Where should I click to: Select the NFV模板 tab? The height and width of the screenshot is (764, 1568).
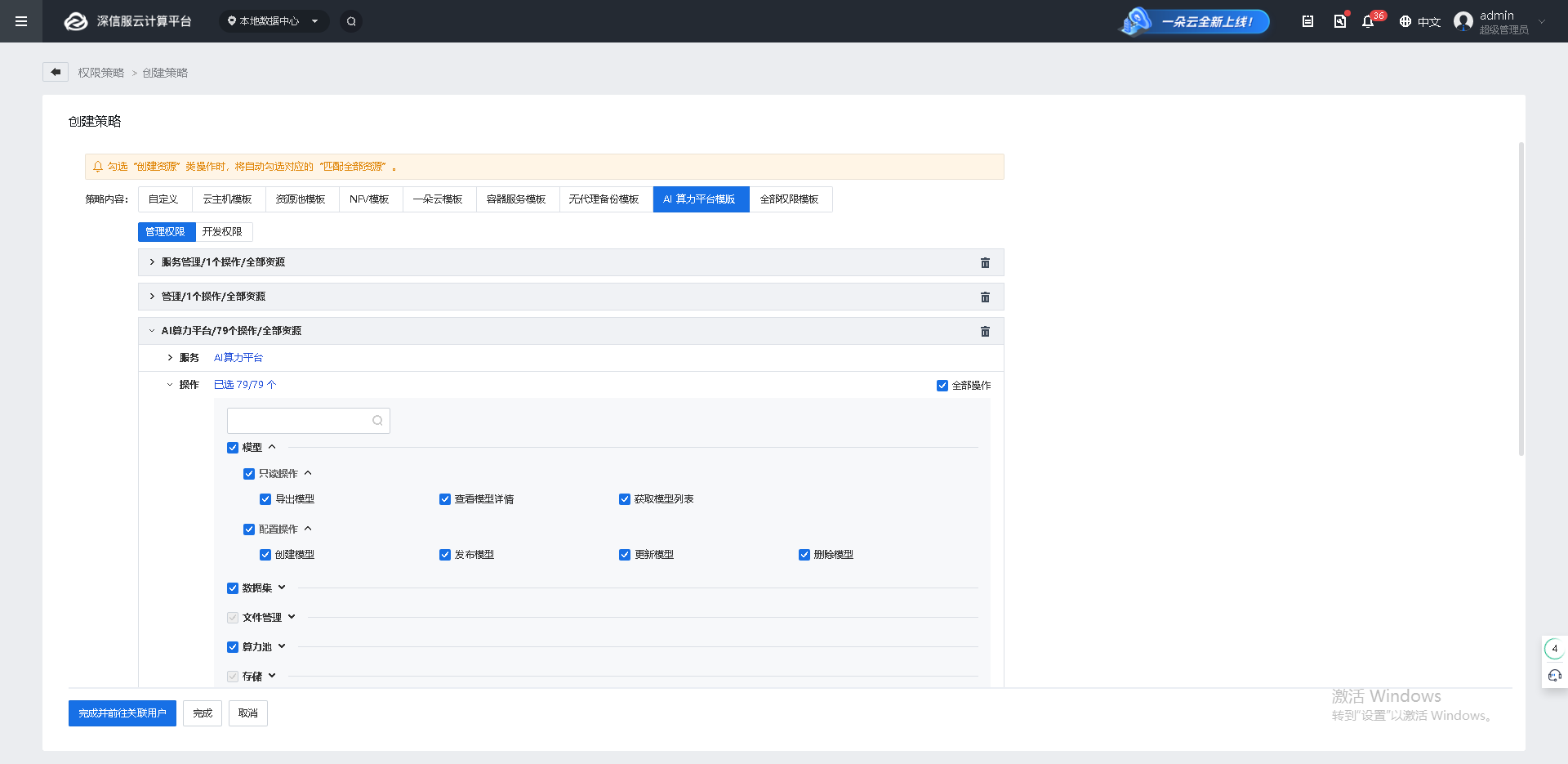[371, 199]
